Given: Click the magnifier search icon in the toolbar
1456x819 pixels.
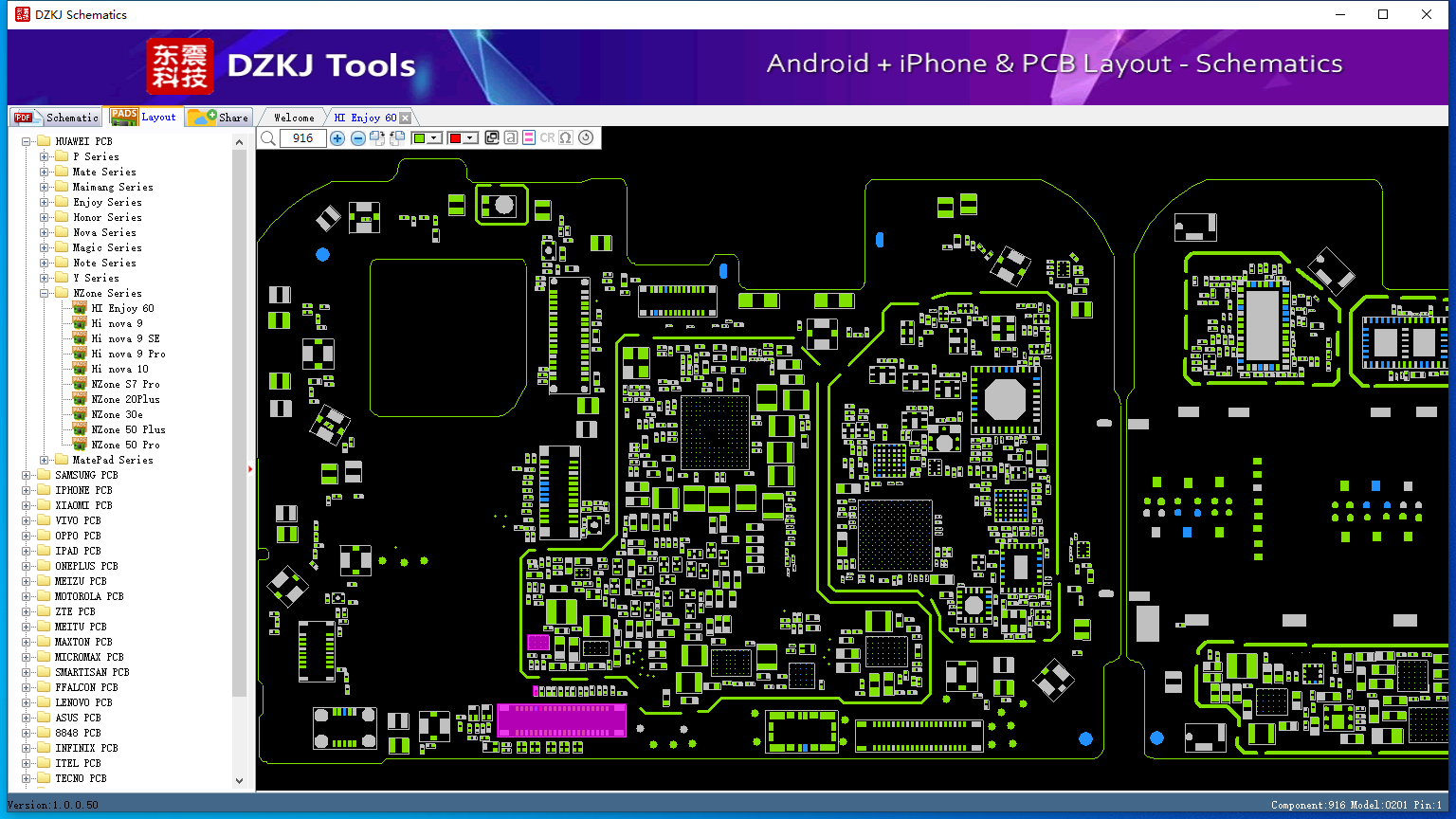Looking at the screenshot, I should click(268, 138).
